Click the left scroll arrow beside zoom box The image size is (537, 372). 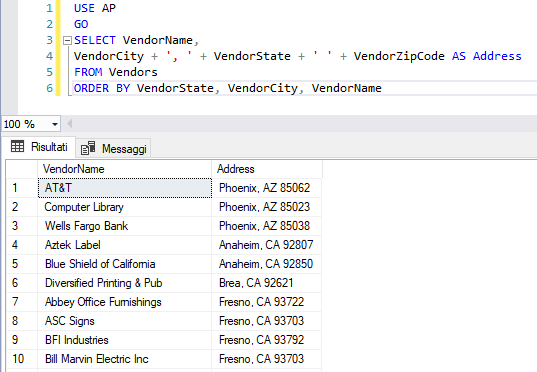click(x=70, y=124)
